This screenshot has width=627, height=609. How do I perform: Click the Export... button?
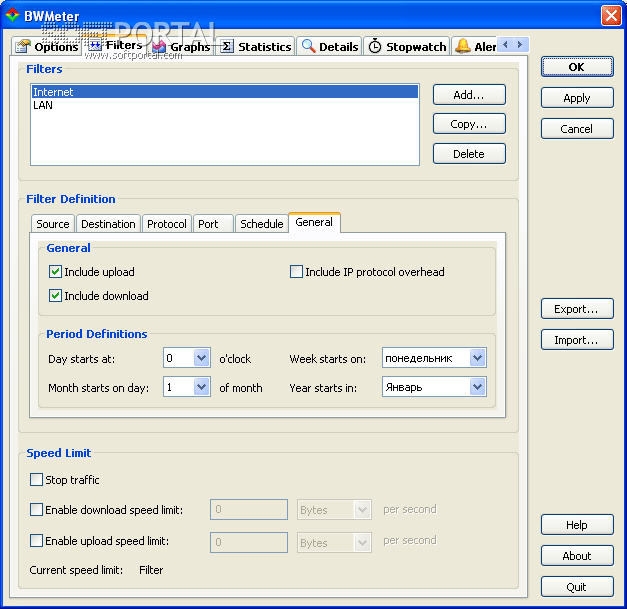[577, 309]
